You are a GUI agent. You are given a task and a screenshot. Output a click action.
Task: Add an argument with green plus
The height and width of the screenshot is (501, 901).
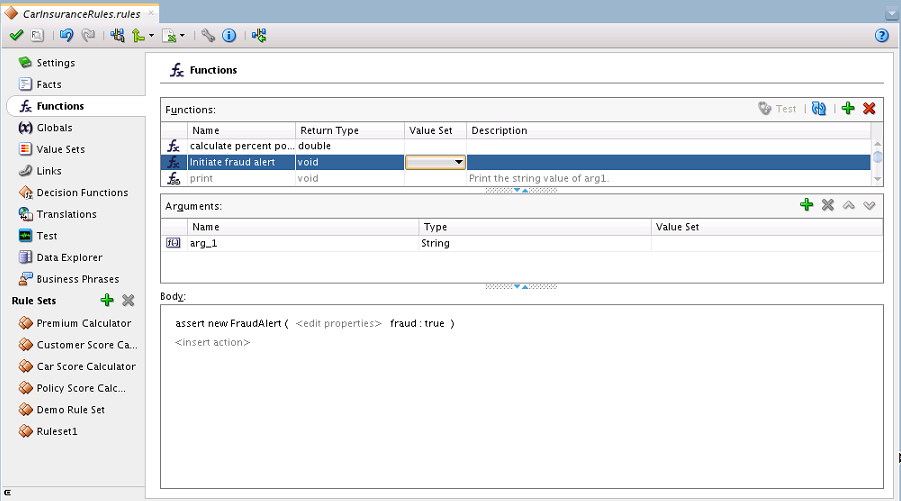click(806, 205)
